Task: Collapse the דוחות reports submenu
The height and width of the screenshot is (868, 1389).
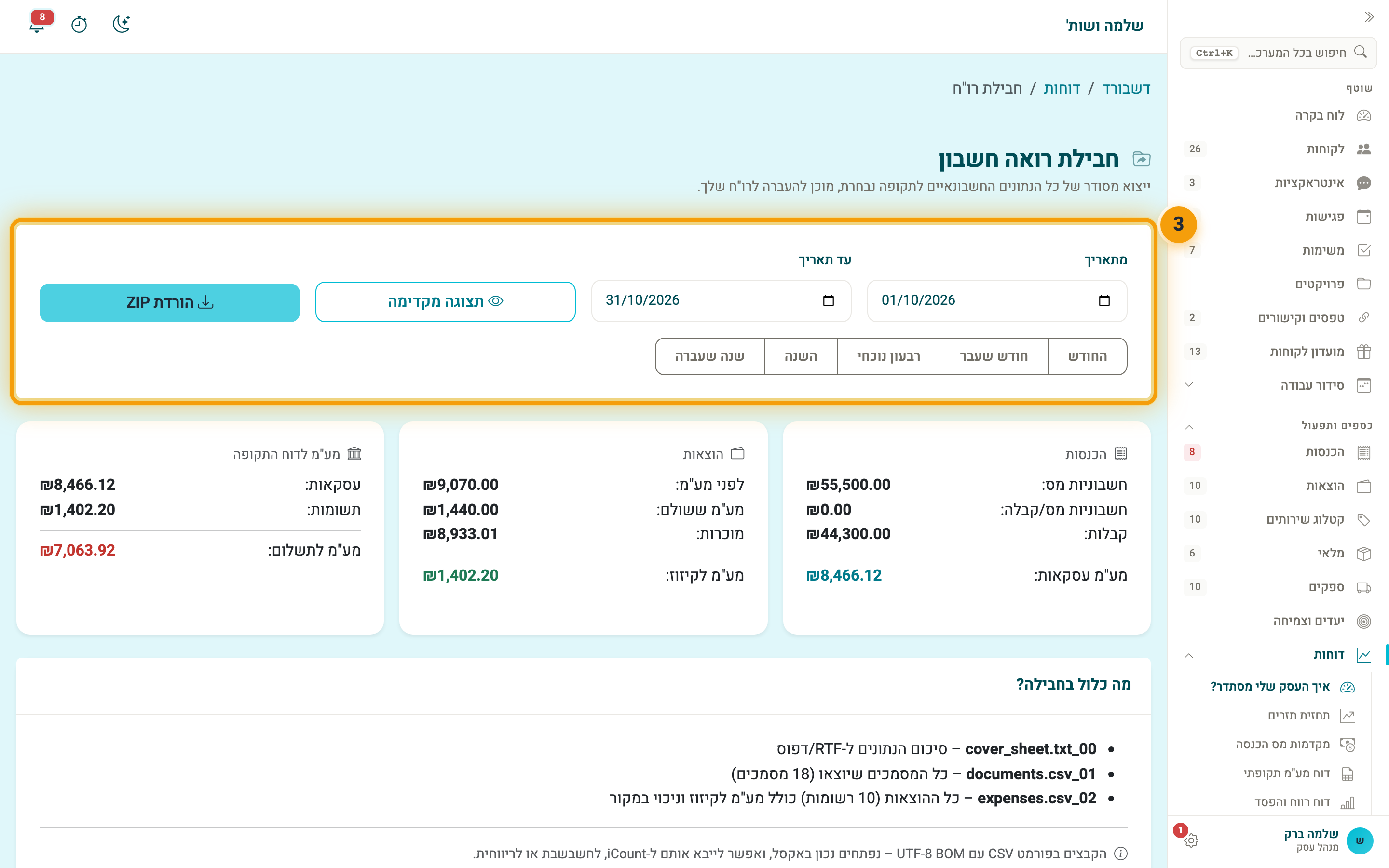Action: (x=1189, y=655)
